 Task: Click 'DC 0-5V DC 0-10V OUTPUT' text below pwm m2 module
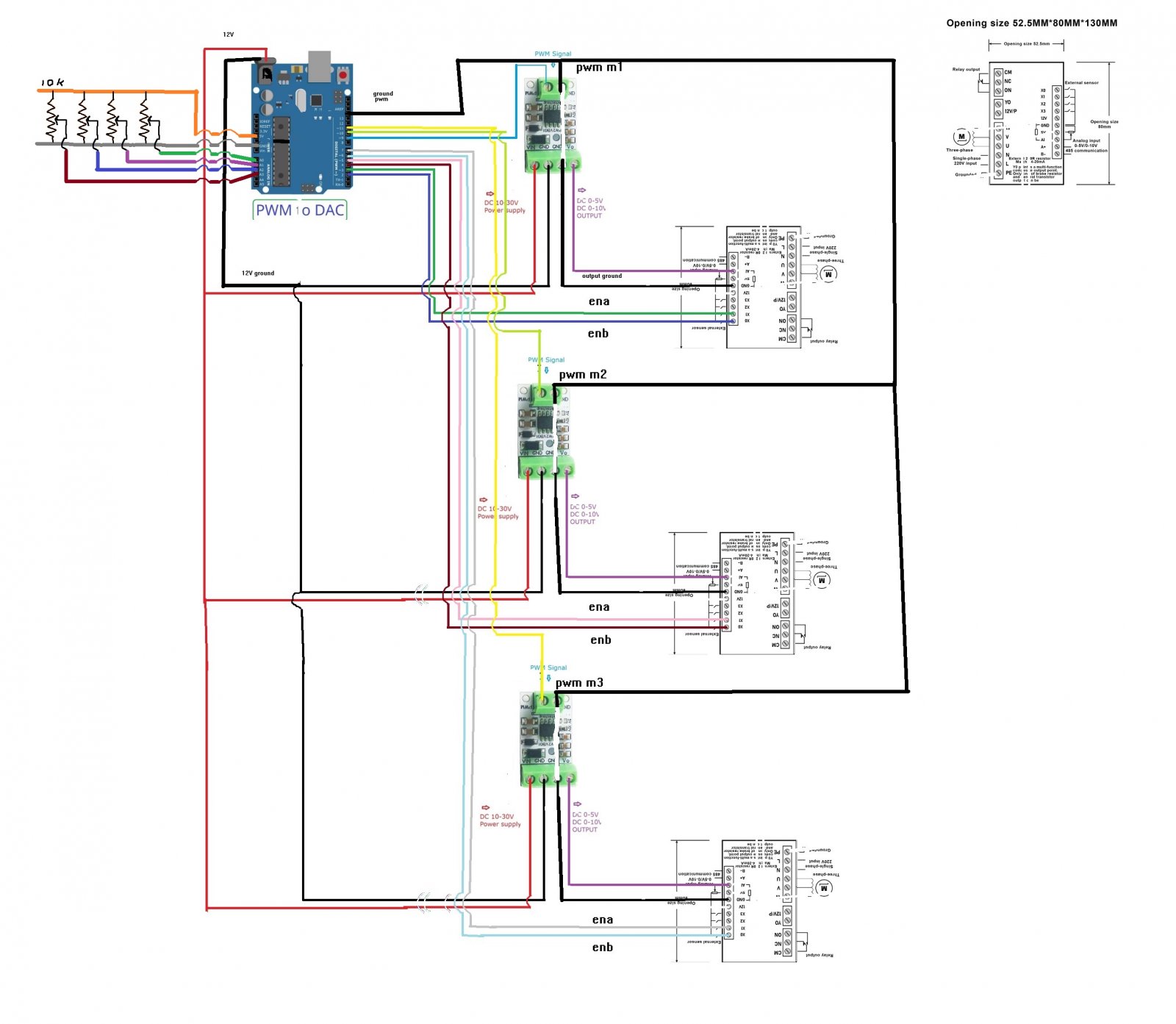click(x=584, y=514)
